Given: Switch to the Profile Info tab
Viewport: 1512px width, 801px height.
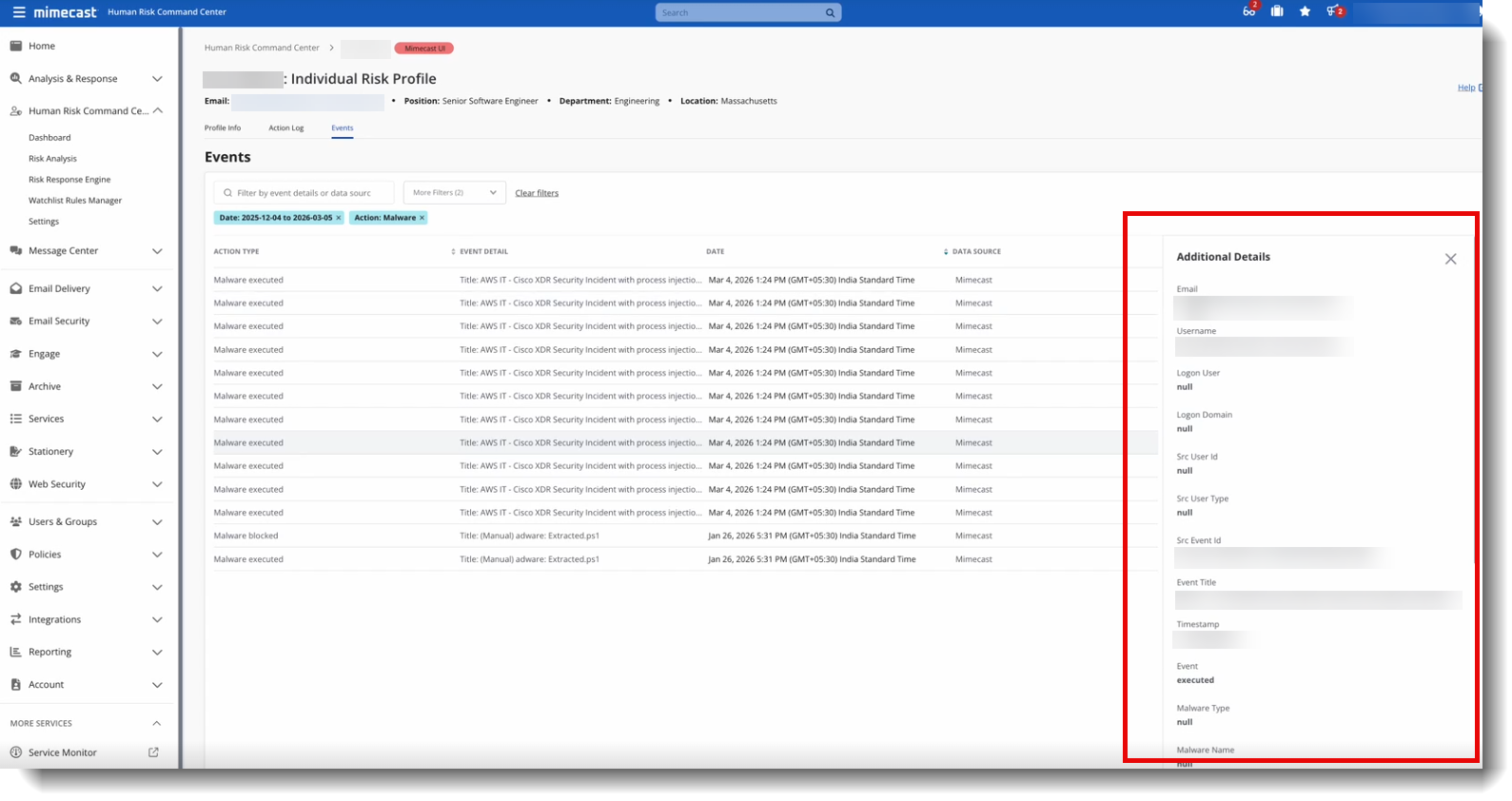Looking at the screenshot, I should click(223, 127).
